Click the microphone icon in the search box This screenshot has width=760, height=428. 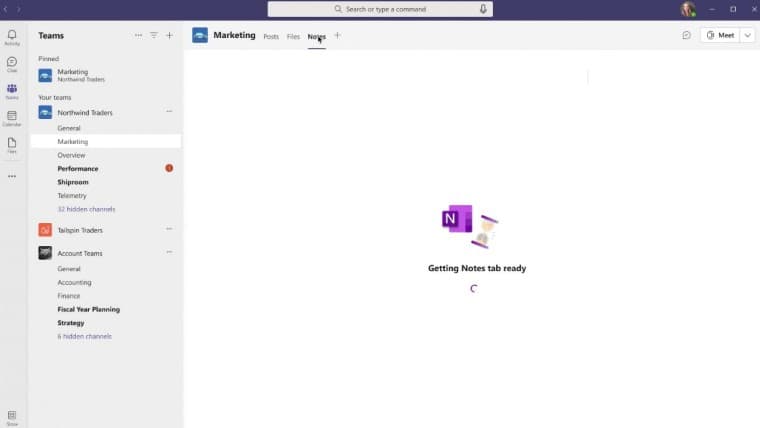(483, 9)
